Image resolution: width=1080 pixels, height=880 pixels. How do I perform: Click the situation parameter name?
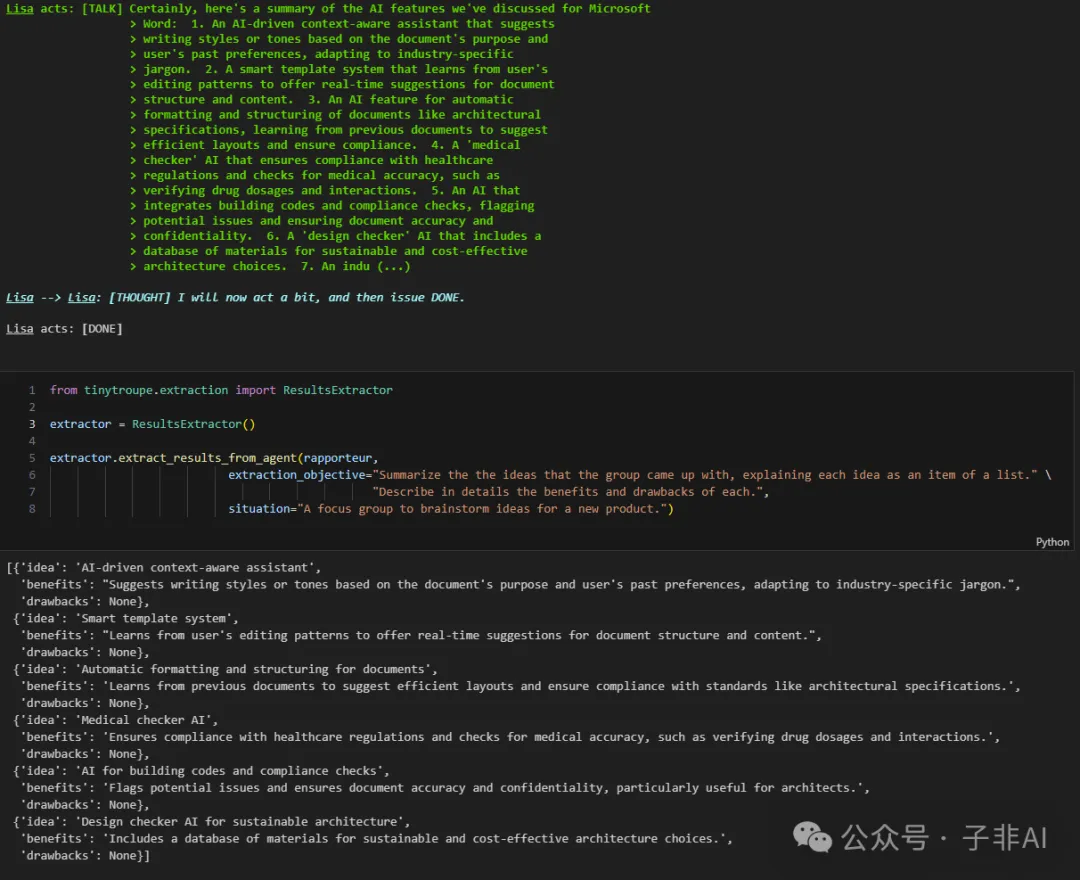coord(259,509)
